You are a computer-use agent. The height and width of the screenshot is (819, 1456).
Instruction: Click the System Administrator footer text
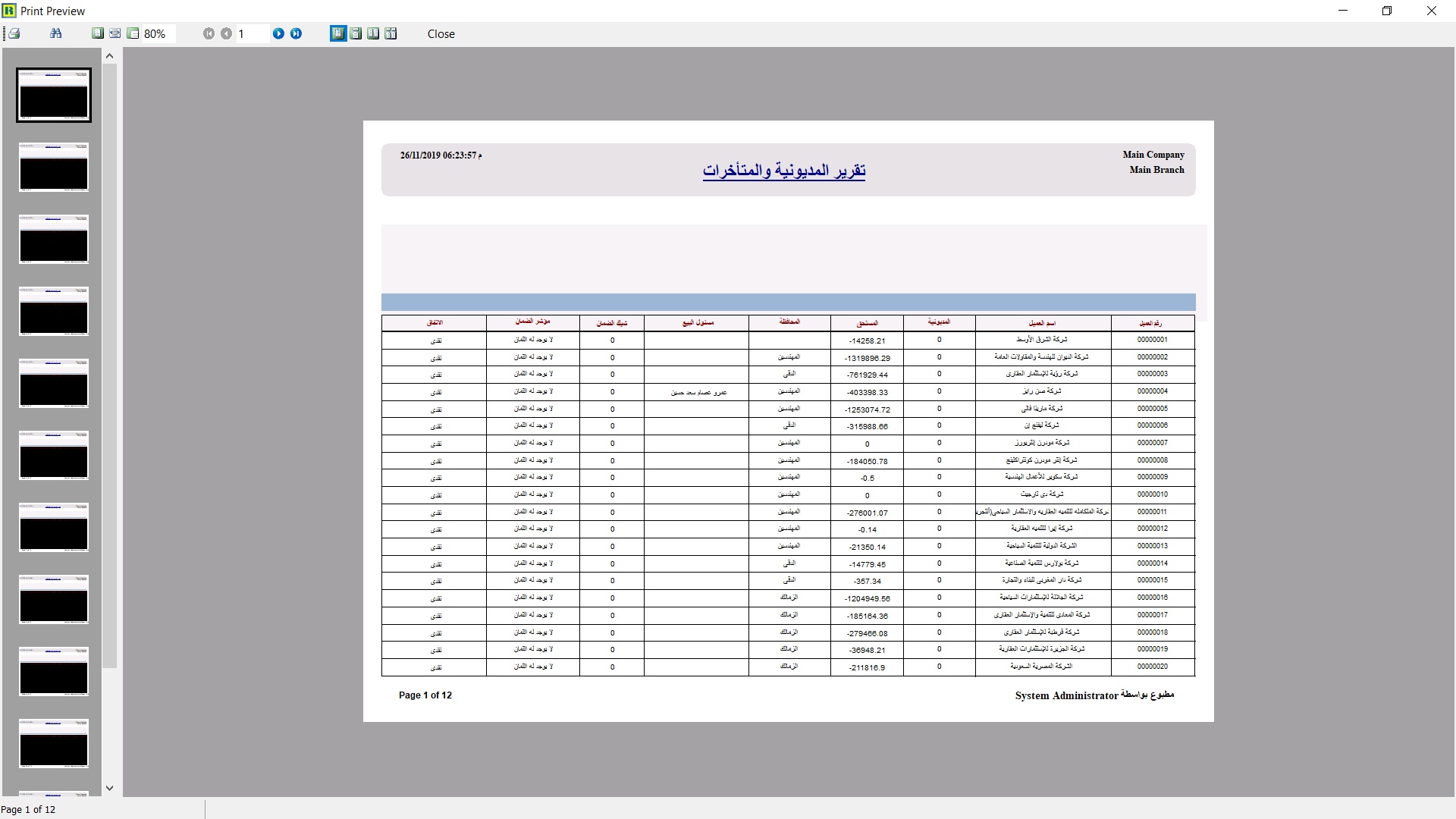point(1066,696)
